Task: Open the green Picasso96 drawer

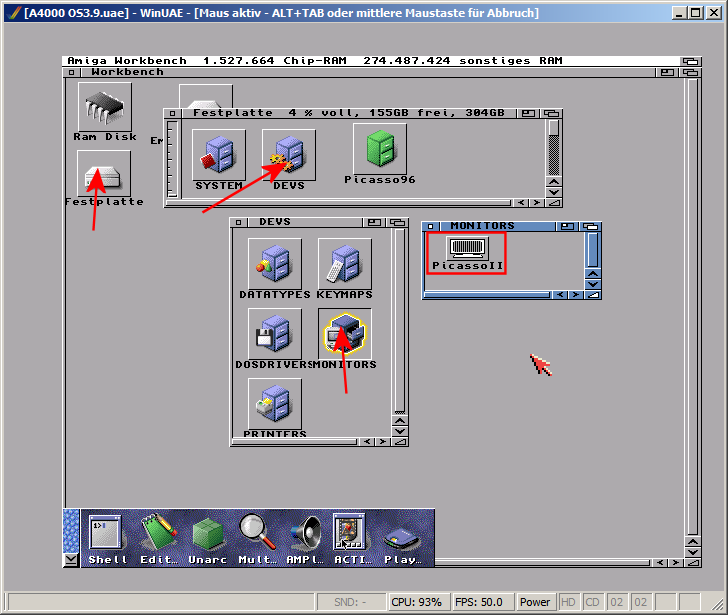Action: 380,149
